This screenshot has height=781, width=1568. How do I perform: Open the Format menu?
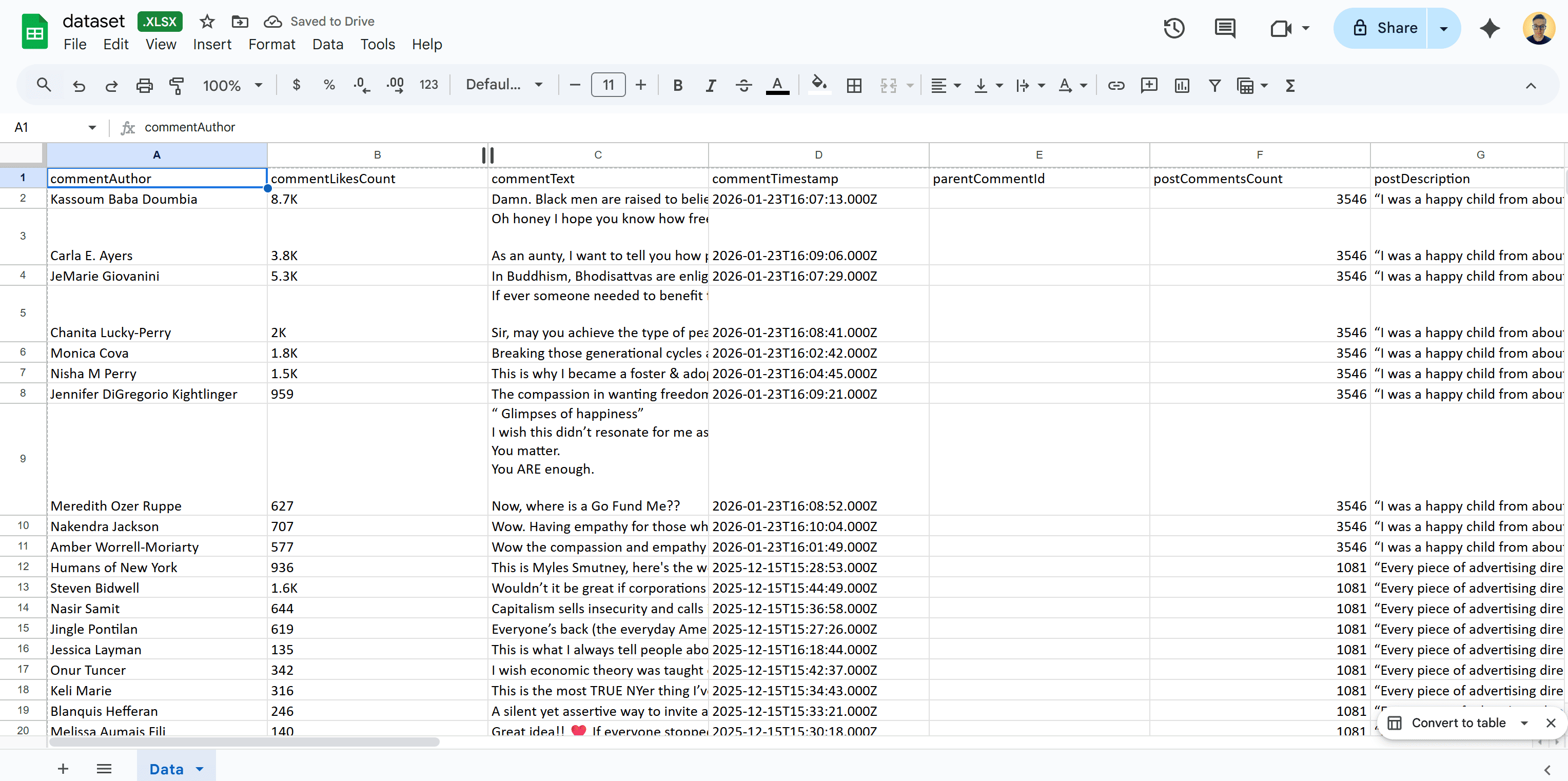[271, 44]
